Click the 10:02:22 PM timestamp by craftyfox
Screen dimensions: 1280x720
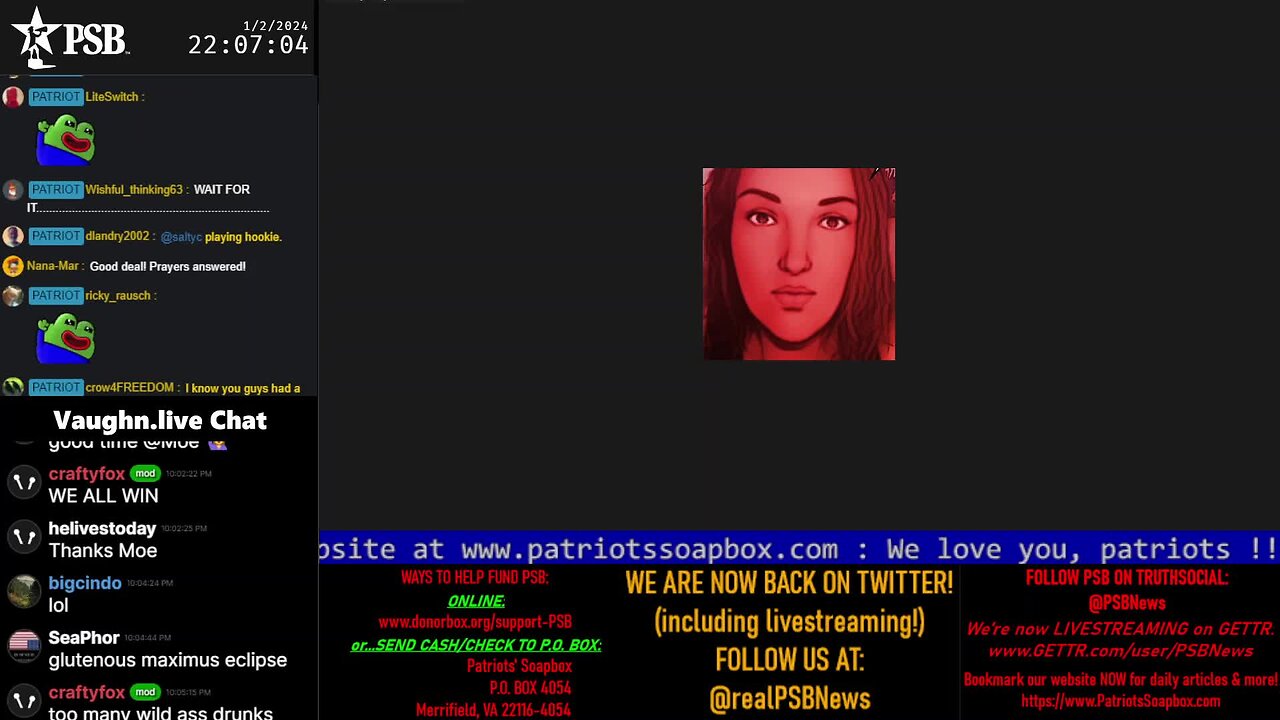[x=189, y=473]
